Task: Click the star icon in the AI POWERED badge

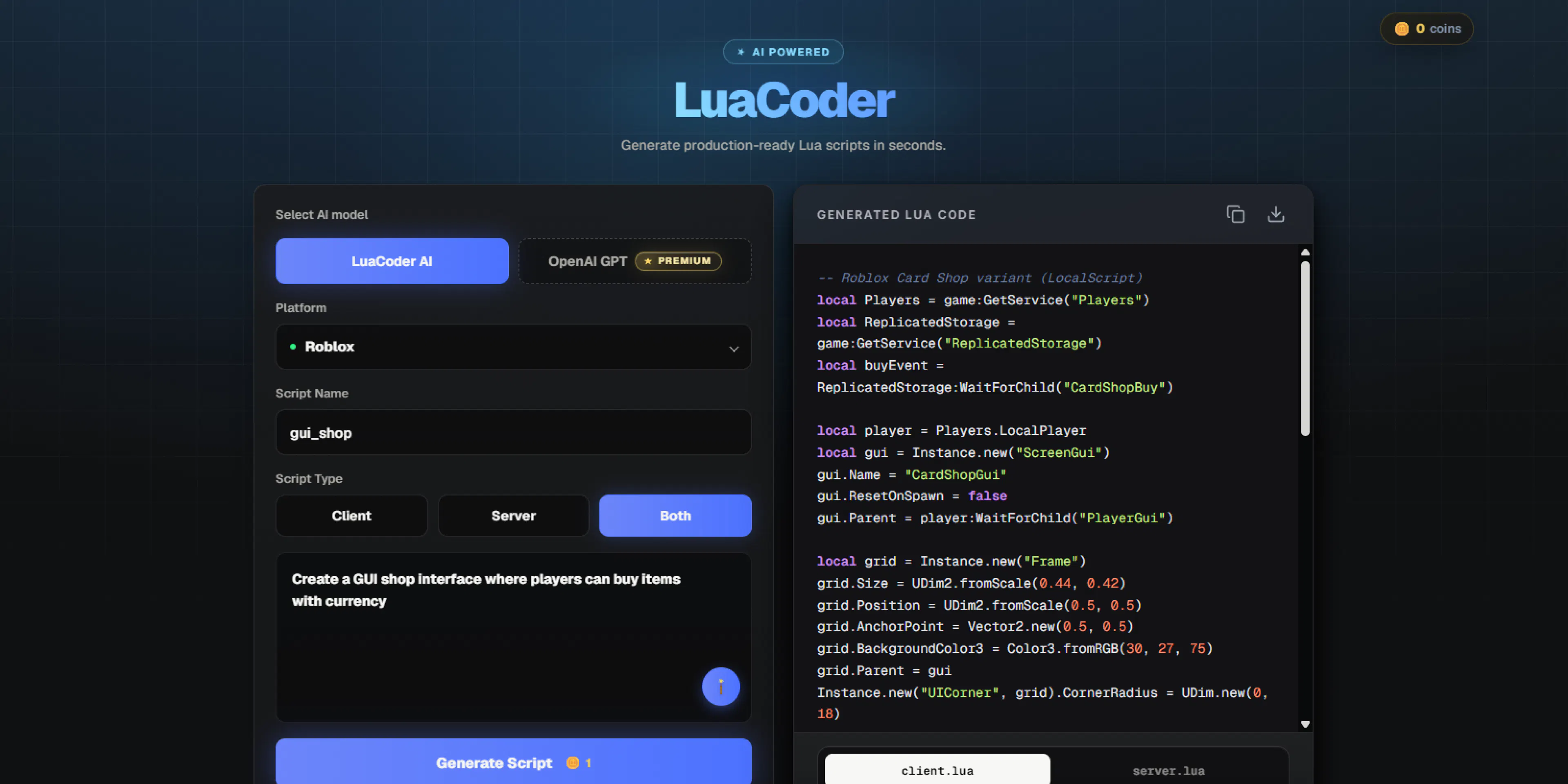Action: pos(741,52)
